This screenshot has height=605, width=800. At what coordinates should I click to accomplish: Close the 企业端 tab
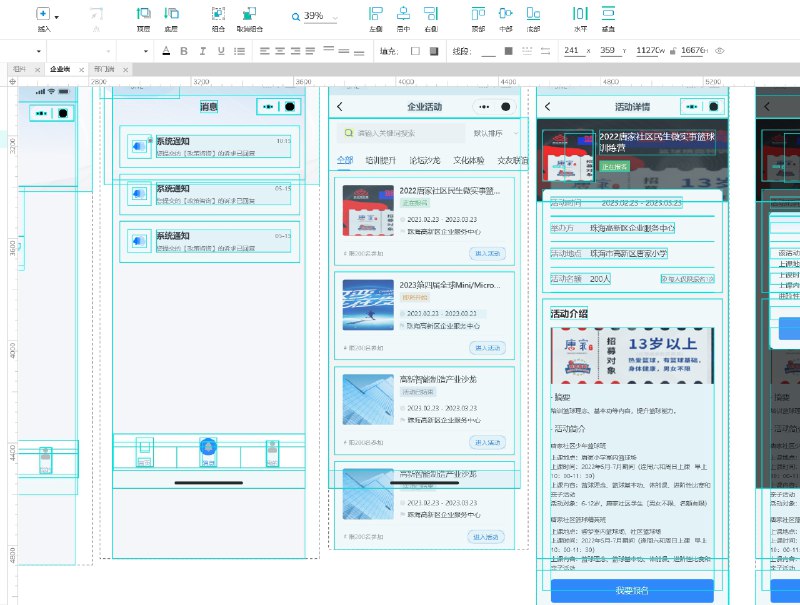pyautogui.click(x=81, y=69)
